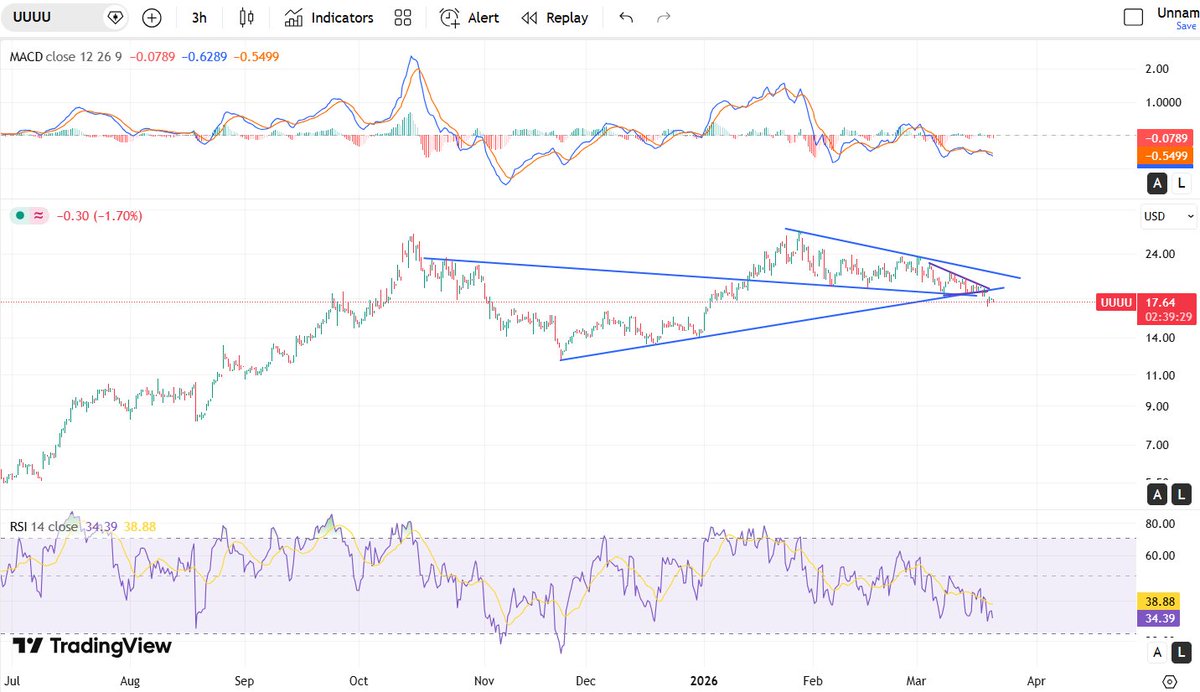This screenshot has width=1200, height=692.
Task: Click the green symbol status dot
Action: pyautogui.click(x=20, y=215)
